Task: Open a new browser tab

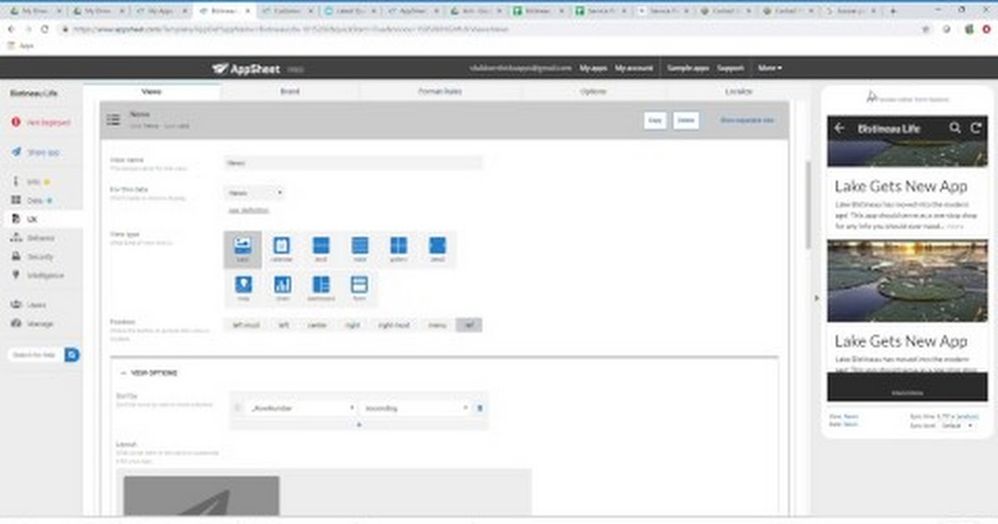Action: [x=893, y=11]
